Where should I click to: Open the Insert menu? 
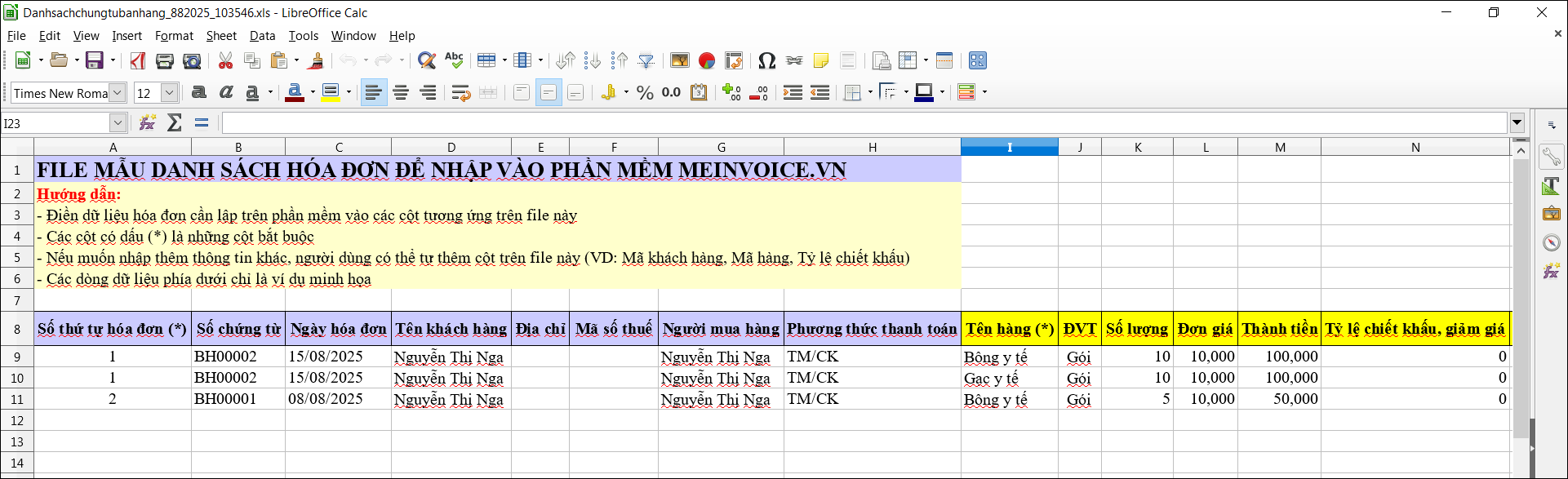[x=127, y=36]
